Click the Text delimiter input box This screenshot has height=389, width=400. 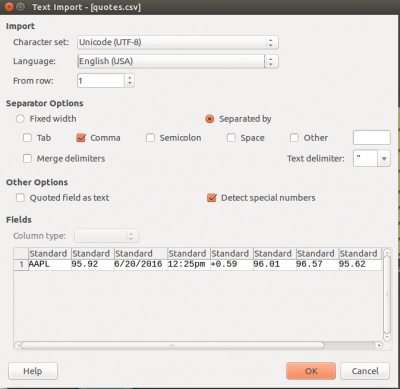point(365,159)
